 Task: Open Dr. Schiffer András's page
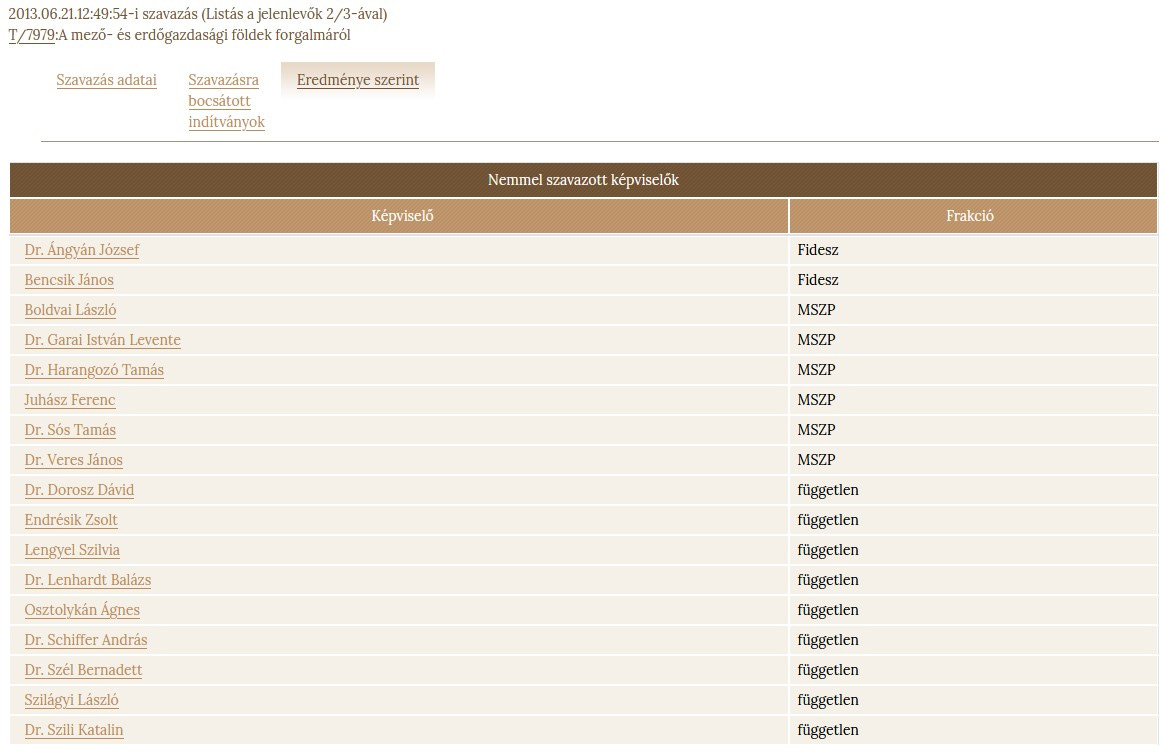pyautogui.click(x=86, y=640)
